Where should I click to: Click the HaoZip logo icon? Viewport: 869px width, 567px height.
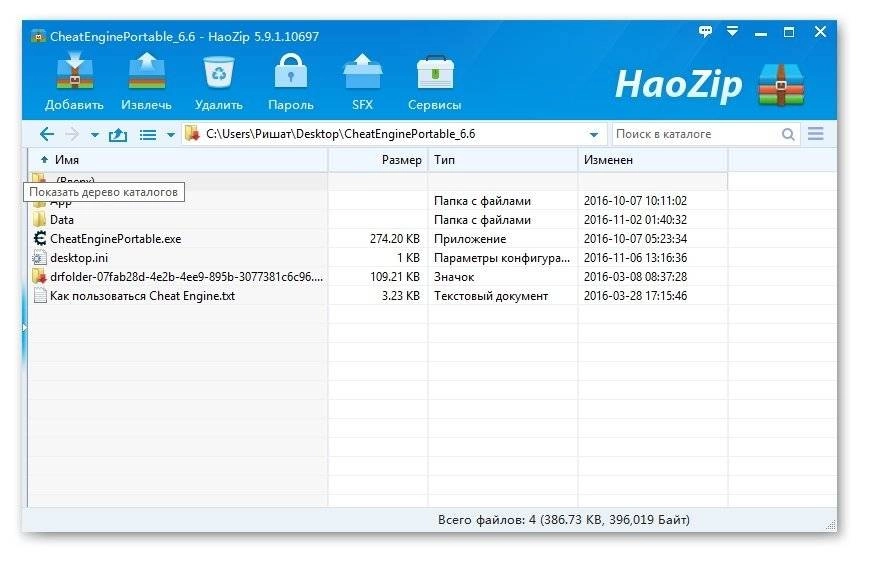pos(781,85)
